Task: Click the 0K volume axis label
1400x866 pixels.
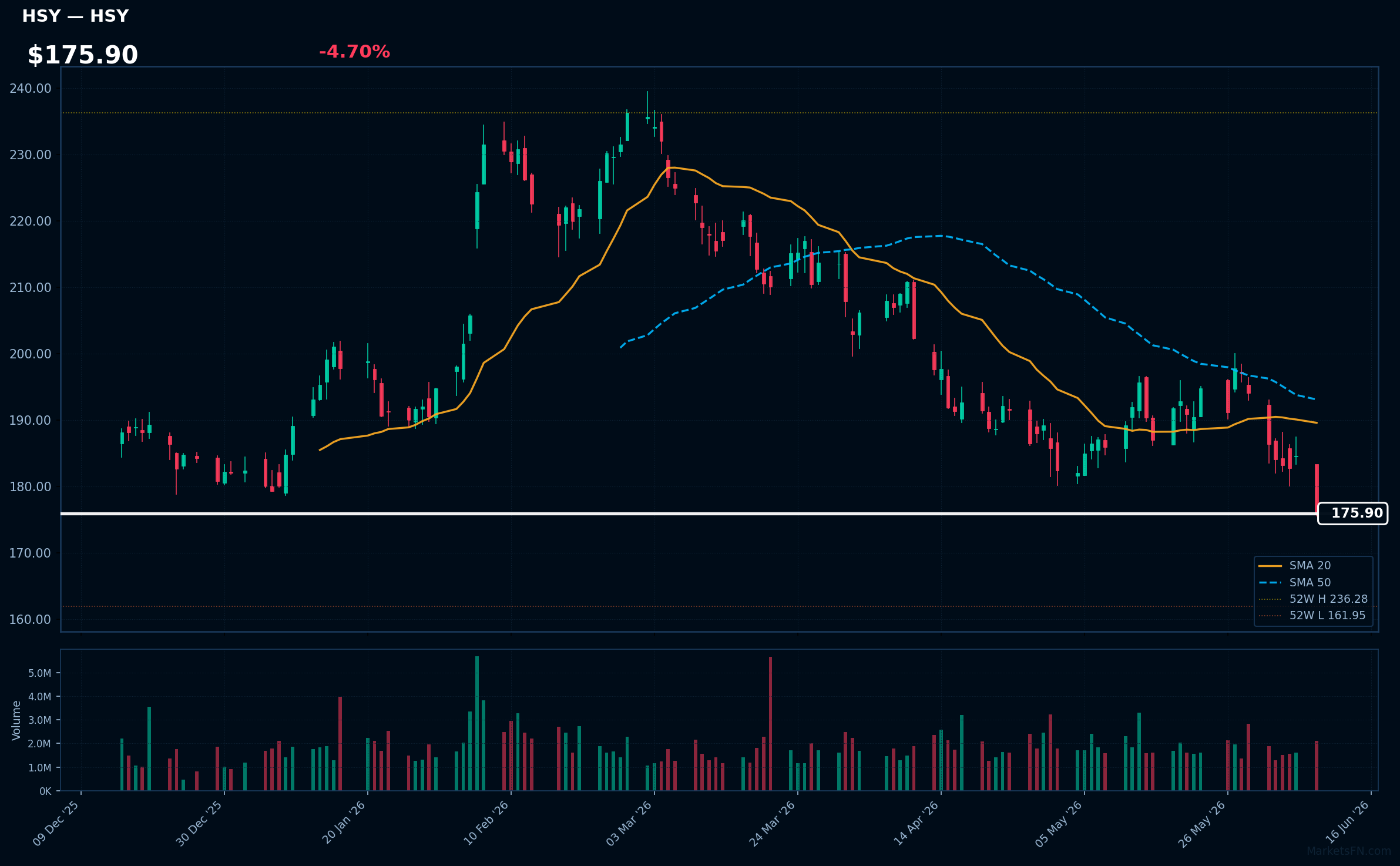Action: 45,791
